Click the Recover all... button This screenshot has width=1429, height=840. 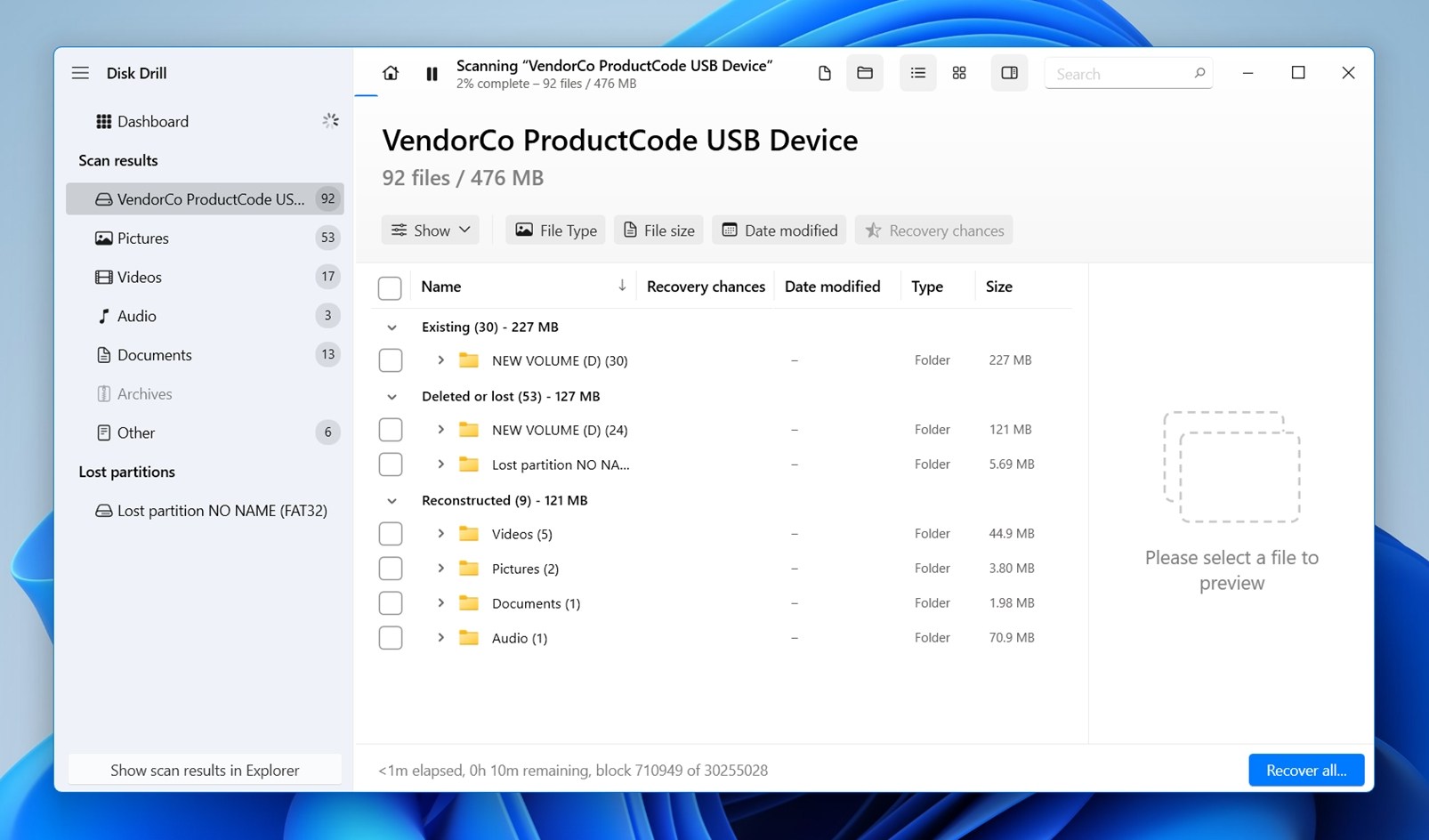[1305, 770]
